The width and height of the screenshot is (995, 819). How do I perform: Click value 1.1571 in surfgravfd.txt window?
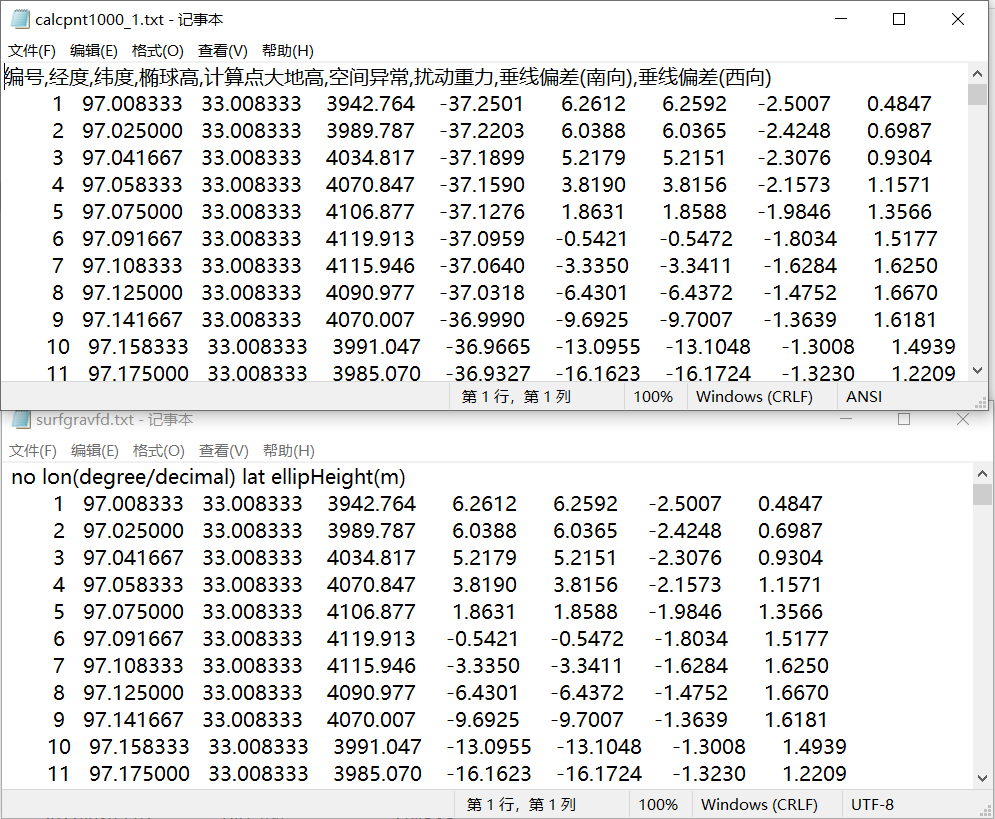pos(791,585)
